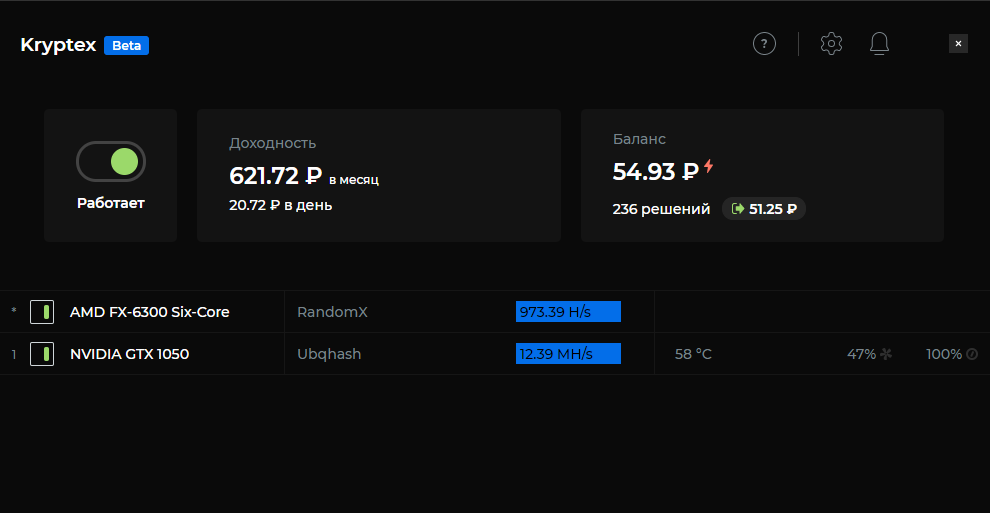Screen dimensions: 990x513
Task: Click the AMD FX-6300 Six-Core name
Action: pos(150,312)
